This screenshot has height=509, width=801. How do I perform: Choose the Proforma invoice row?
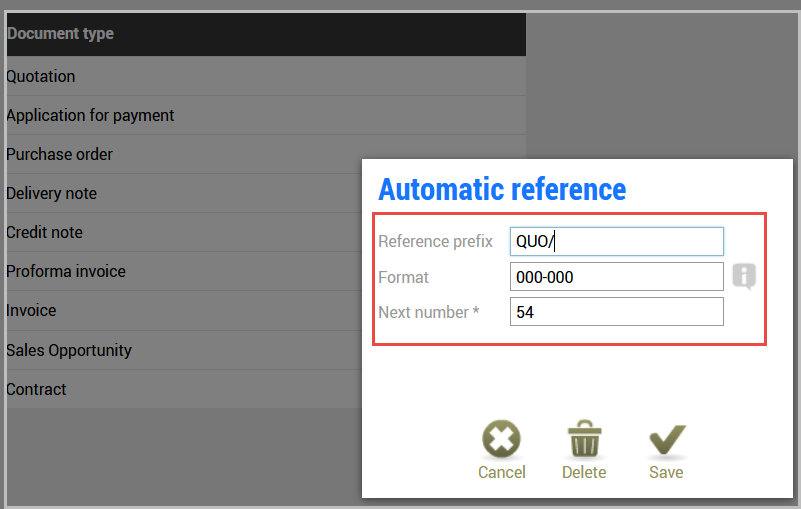tap(184, 271)
